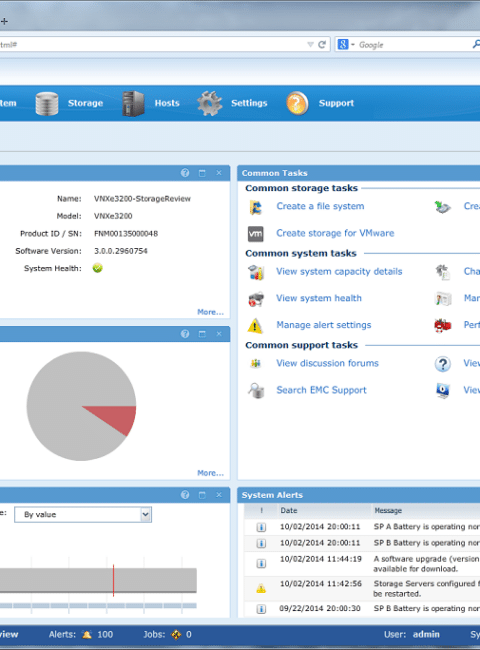The width and height of the screenshot is (480, 650).
Task: Click Create storage for VMware link
Action: coord(335,233)
